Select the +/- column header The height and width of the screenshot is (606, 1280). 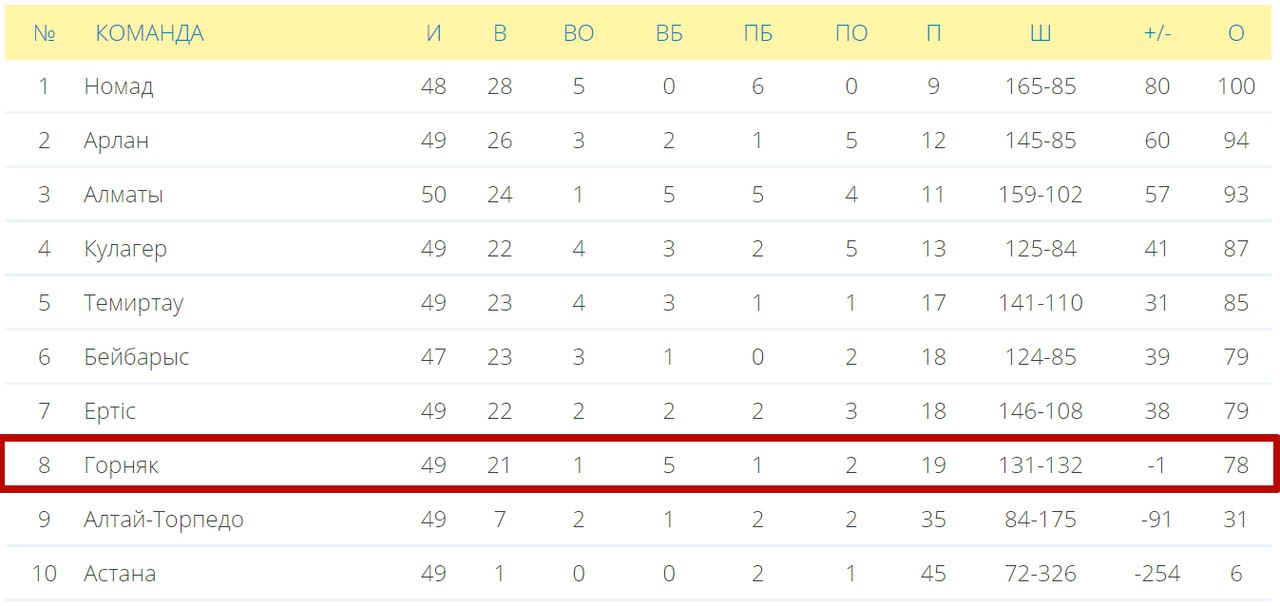1157,33
